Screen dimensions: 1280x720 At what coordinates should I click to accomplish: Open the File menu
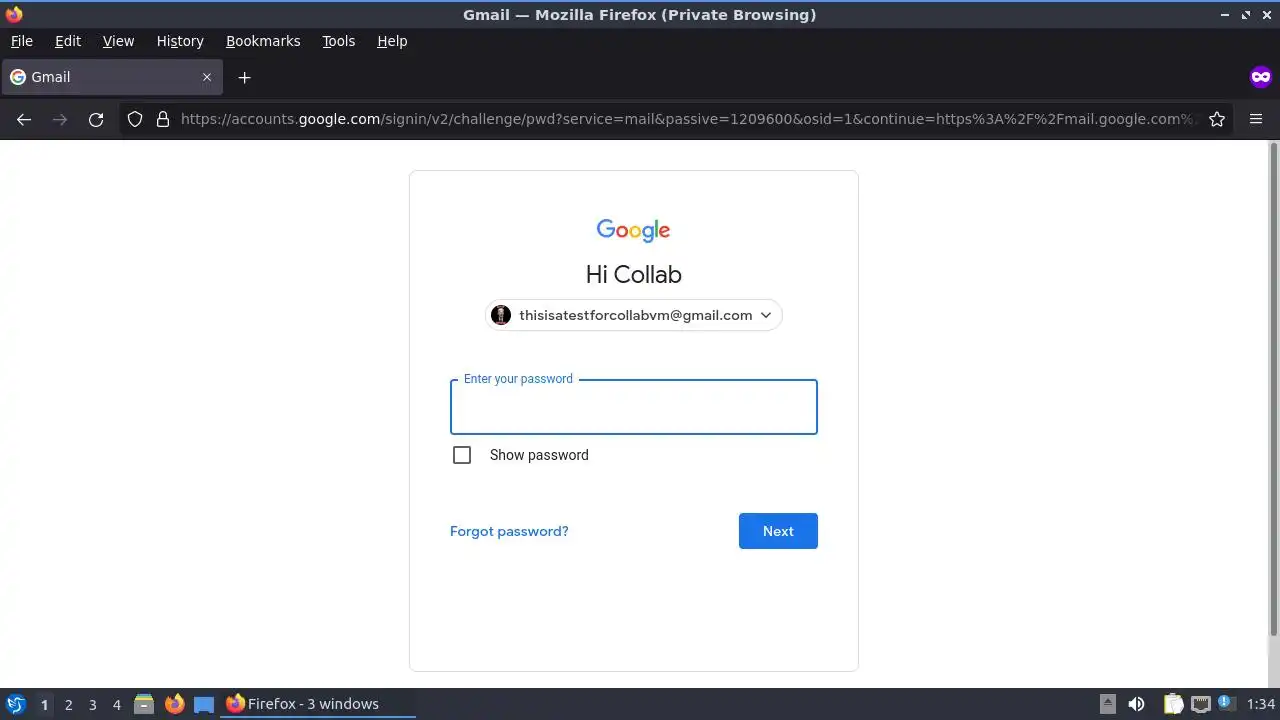click(21, 41)
